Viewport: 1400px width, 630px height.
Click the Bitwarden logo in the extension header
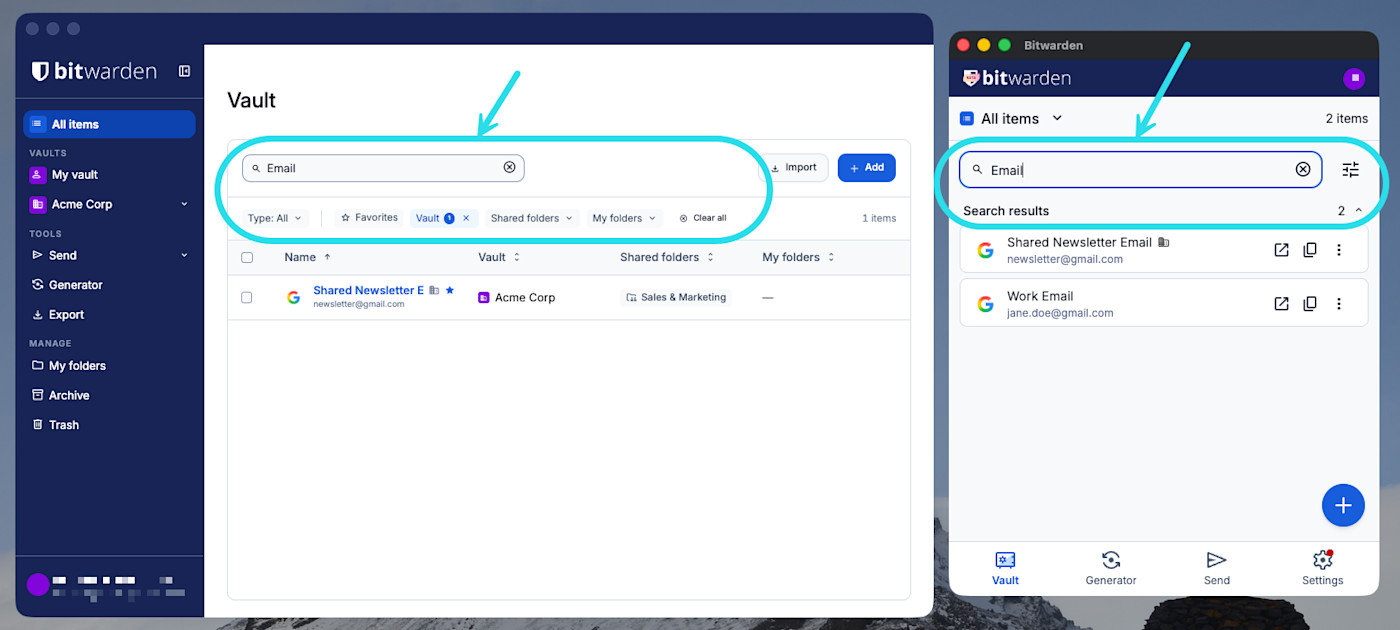point(1017,78)
